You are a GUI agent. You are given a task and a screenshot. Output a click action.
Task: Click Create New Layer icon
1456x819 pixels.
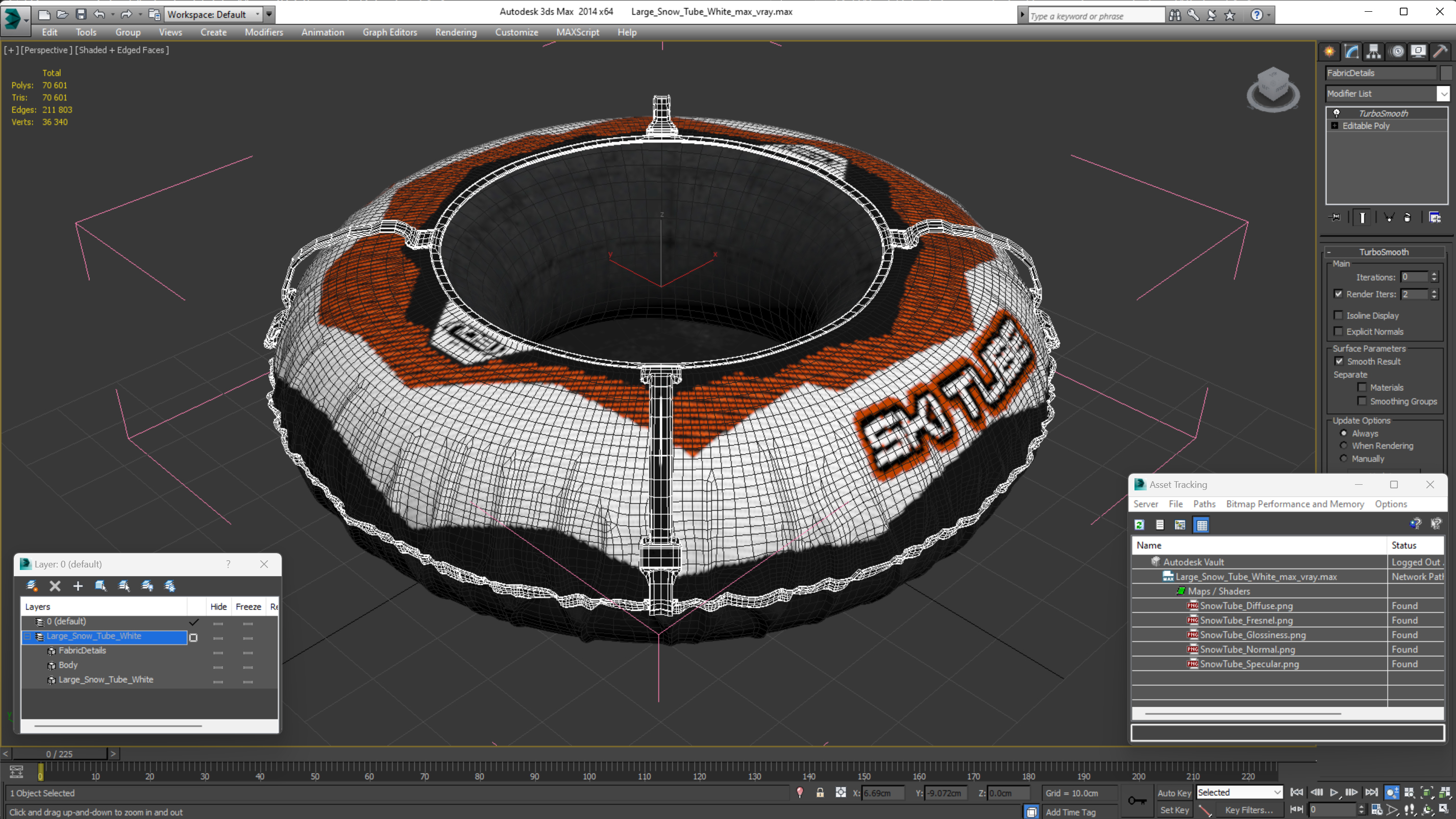pyautogui.click(x=32, y=586)
